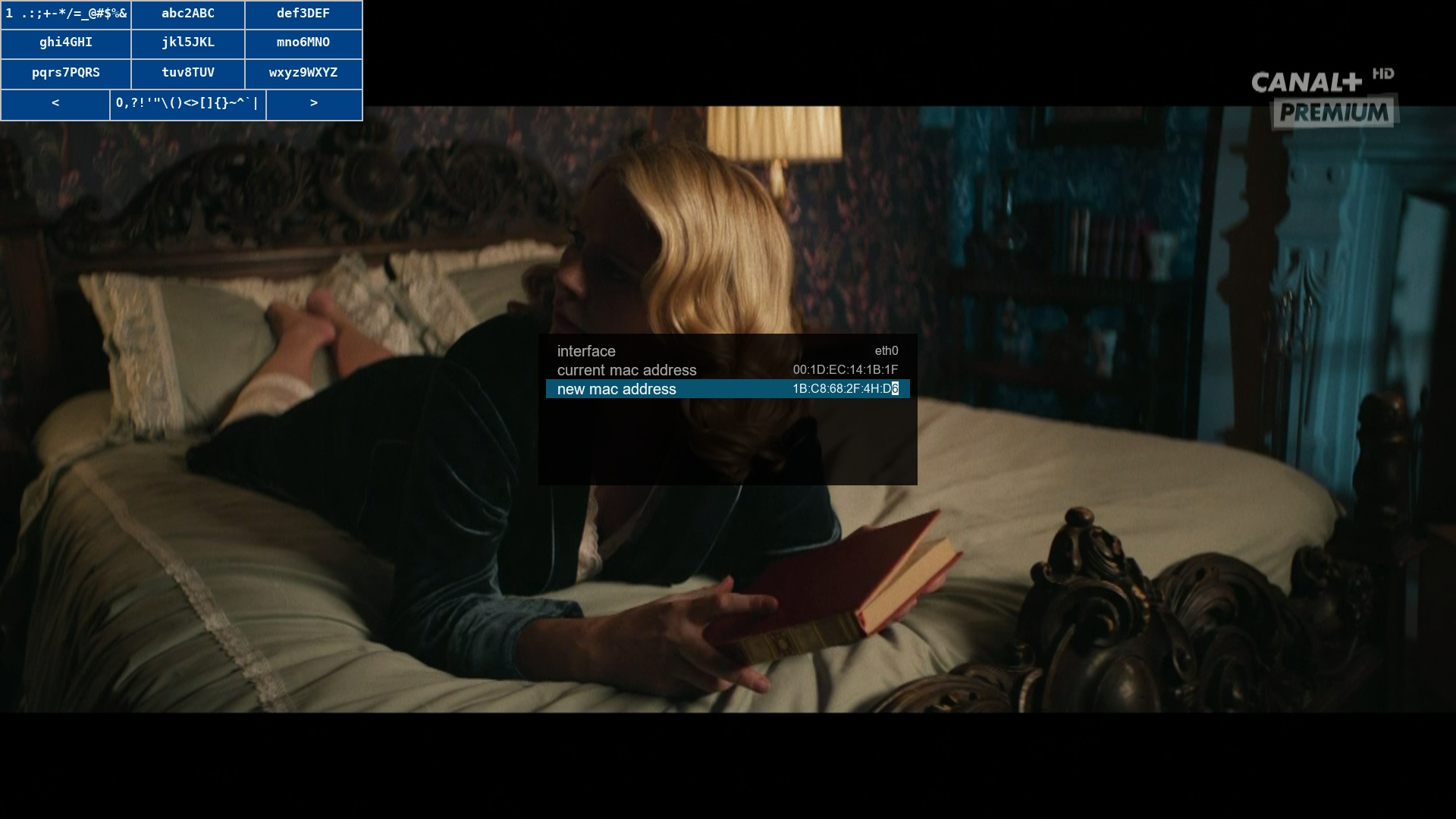The height and width of the screenshot is (819, 1456).
Task: Select the jkl5JKL keypad key
Action: [x=188, y=44]
